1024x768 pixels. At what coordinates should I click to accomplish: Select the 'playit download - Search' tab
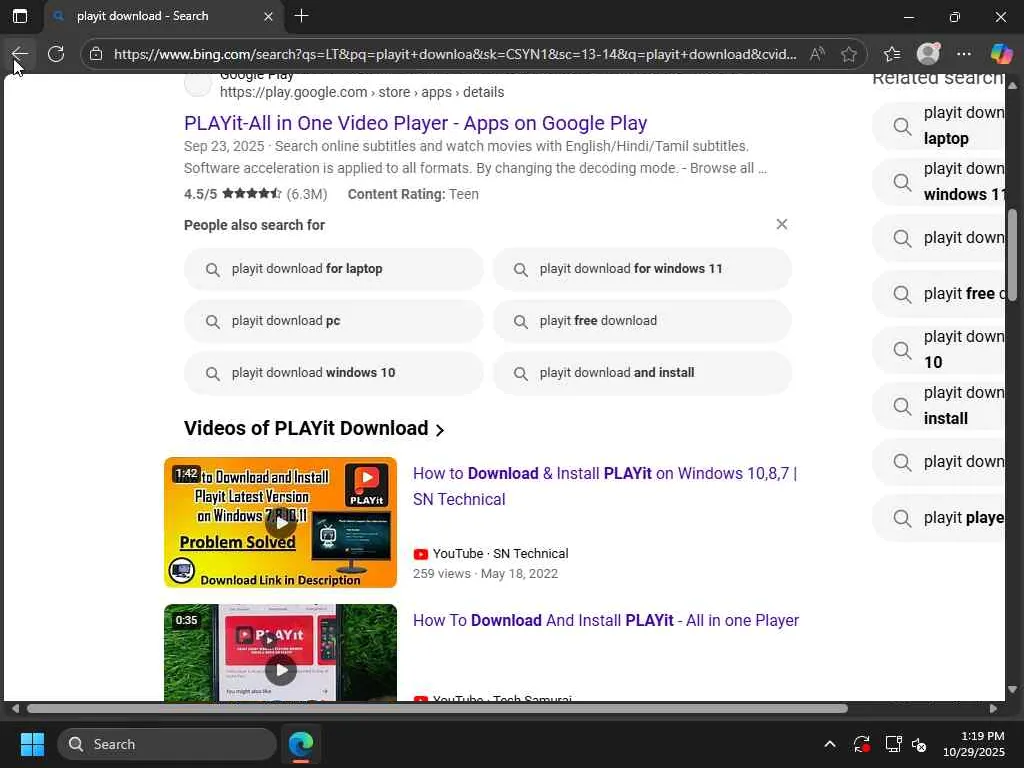(x=163, y=16)
